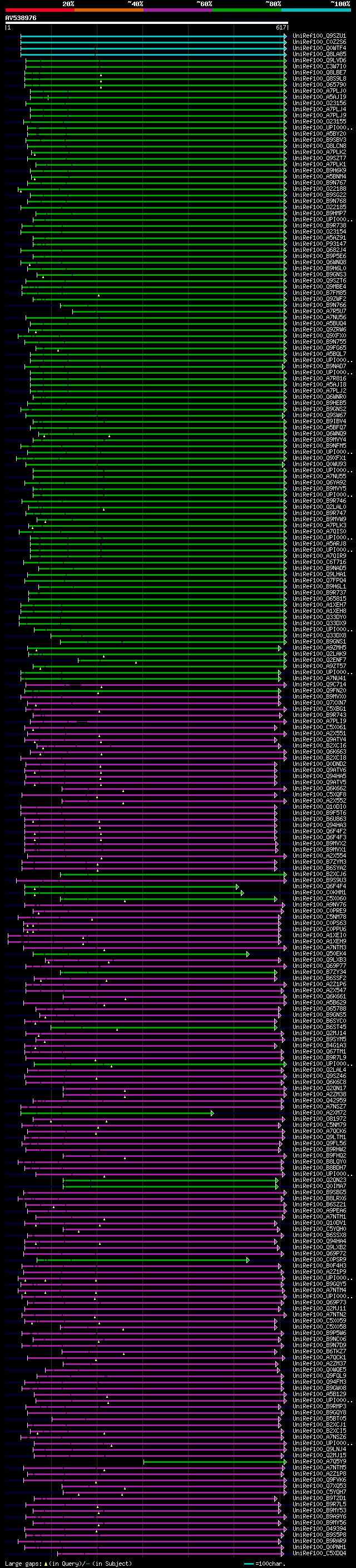Select label UniRef100_Q0DND2
The image size is (356, 1568).
pyautogui.click(x=319, y=764)
